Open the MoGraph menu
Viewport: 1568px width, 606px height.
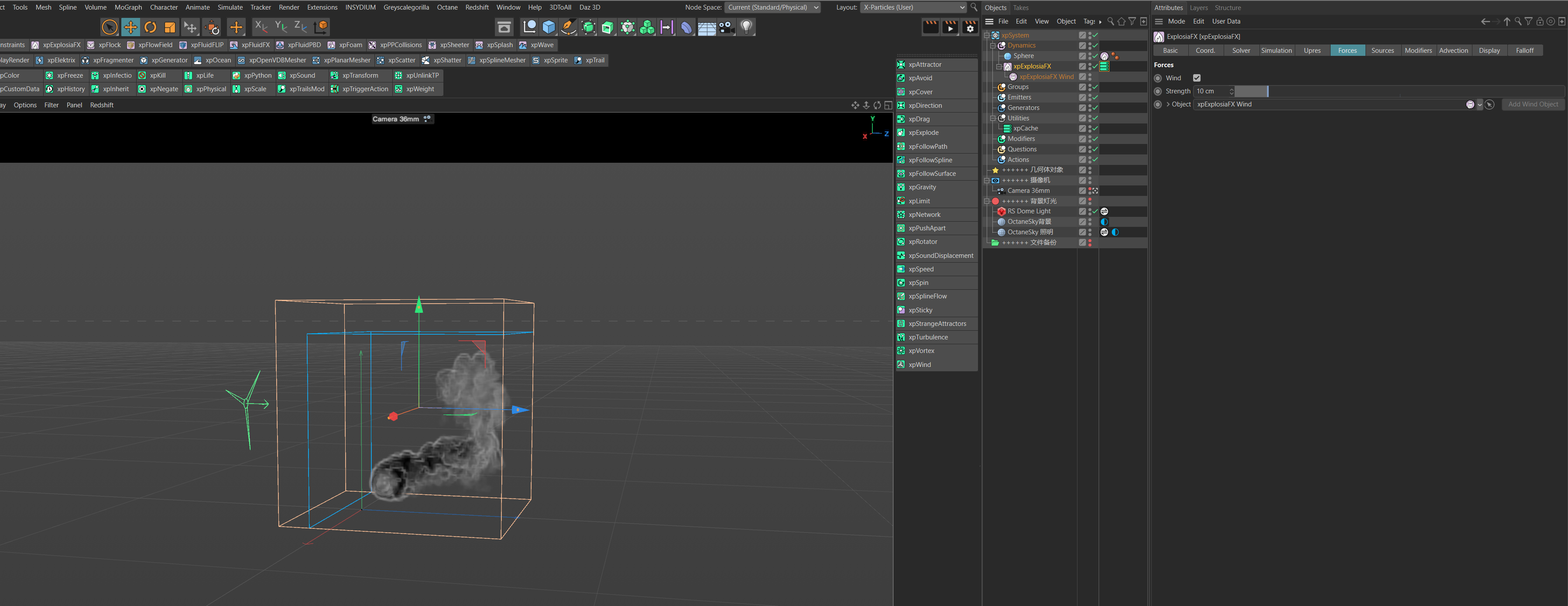point(128,7)
